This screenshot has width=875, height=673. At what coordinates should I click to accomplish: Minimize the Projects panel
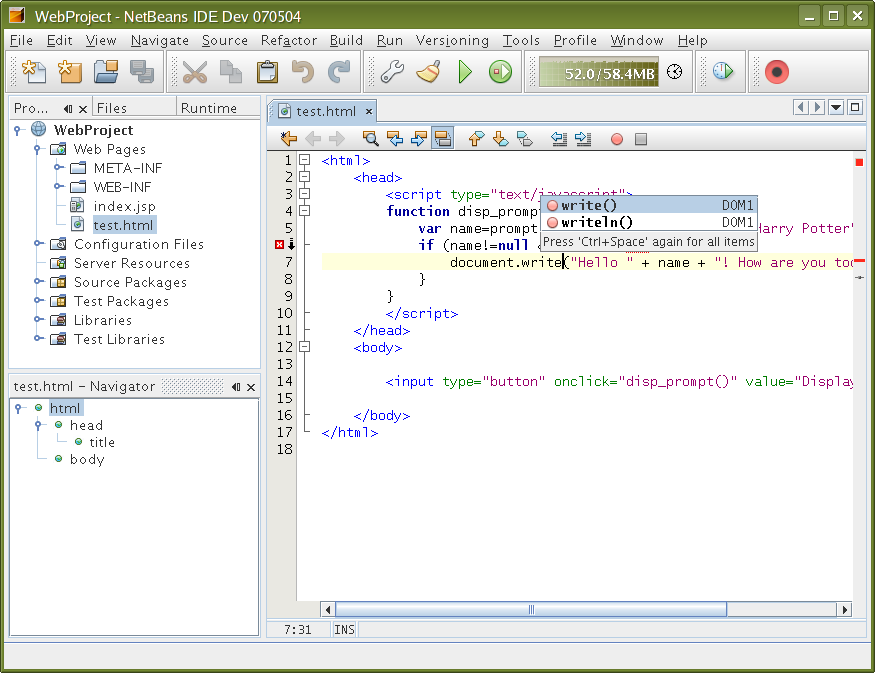(x=68, y=109)
